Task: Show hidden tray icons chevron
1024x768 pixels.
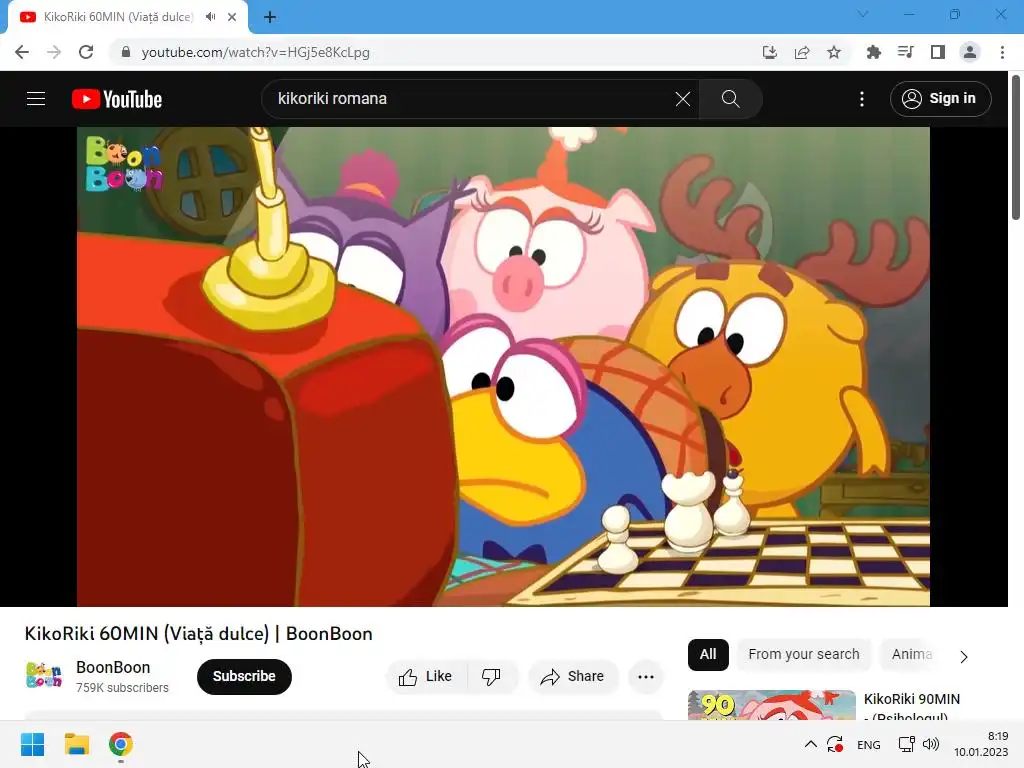Action: (x=810, y=744)
